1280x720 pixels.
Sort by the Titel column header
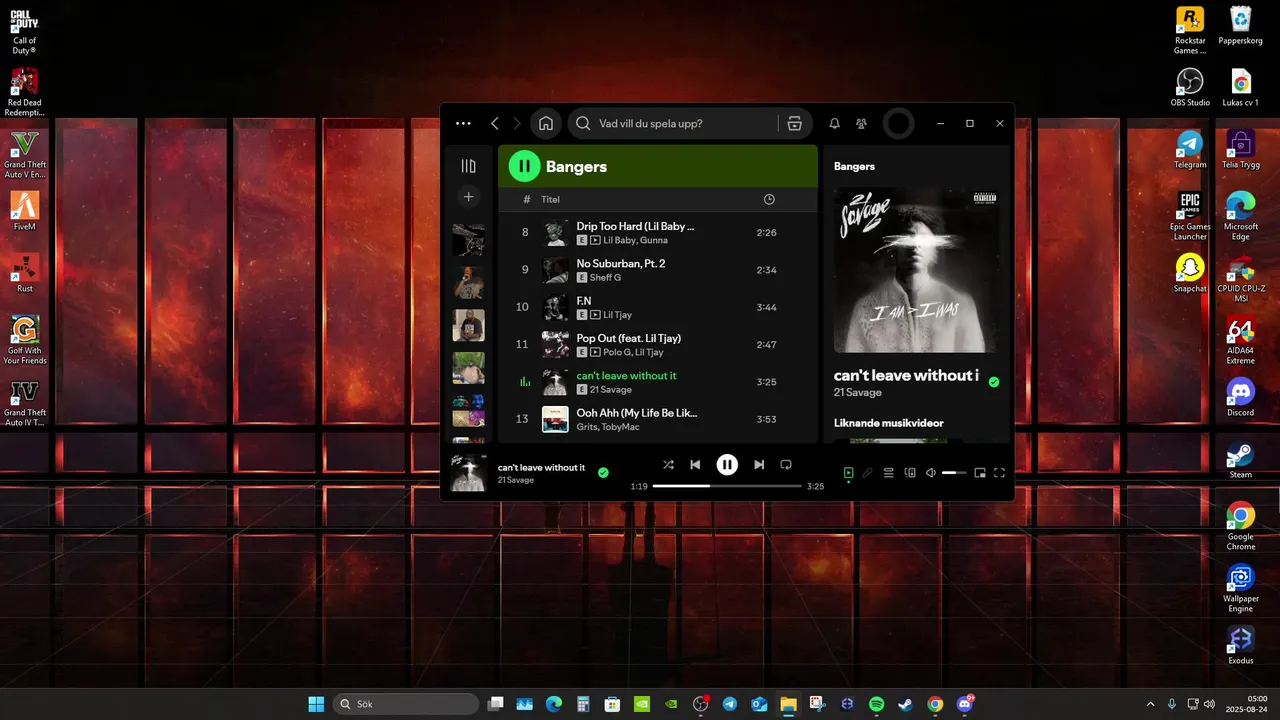click(551, 199)
